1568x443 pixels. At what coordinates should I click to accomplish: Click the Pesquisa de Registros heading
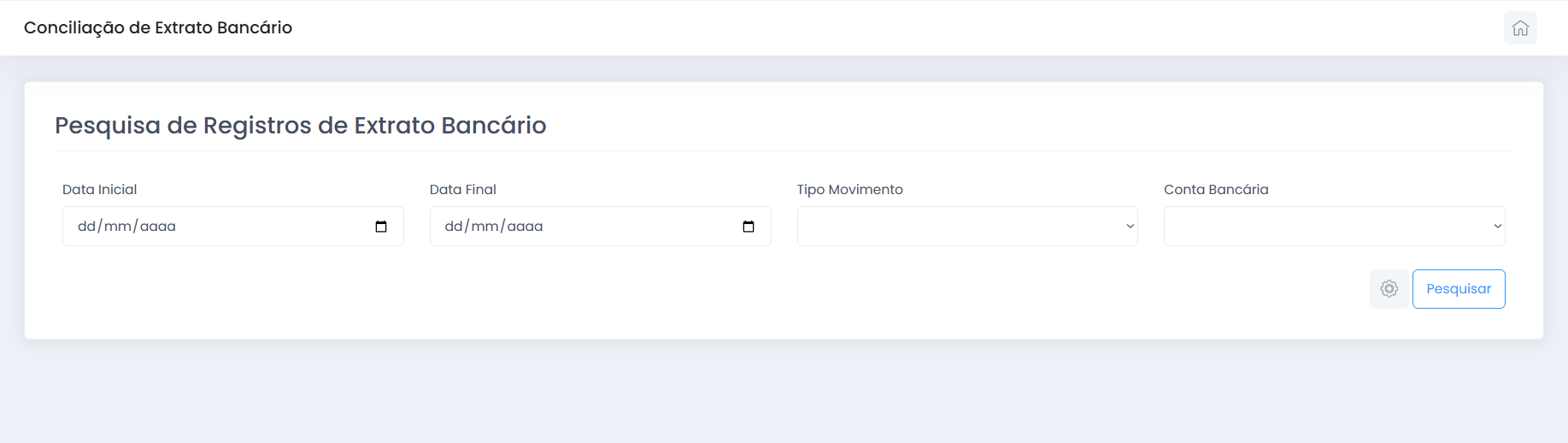(x=301, y=126)
